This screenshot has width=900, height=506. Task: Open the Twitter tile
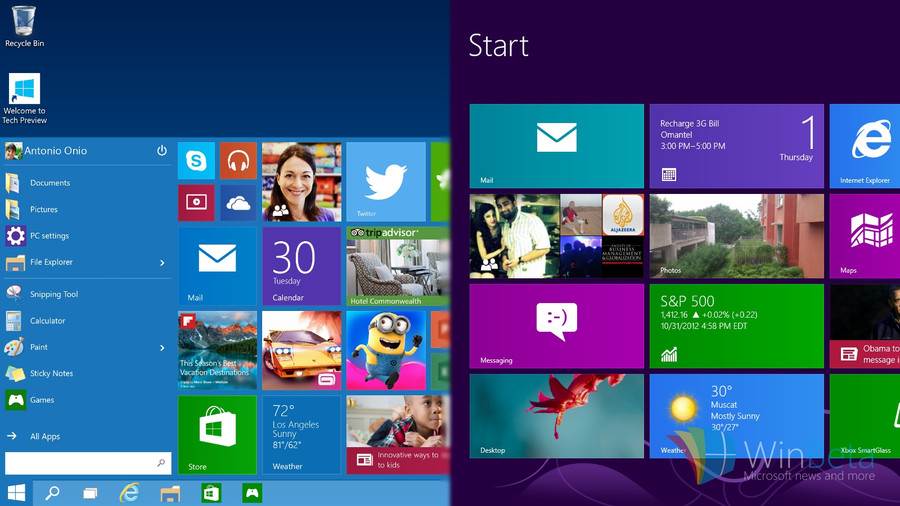[386, 182]
